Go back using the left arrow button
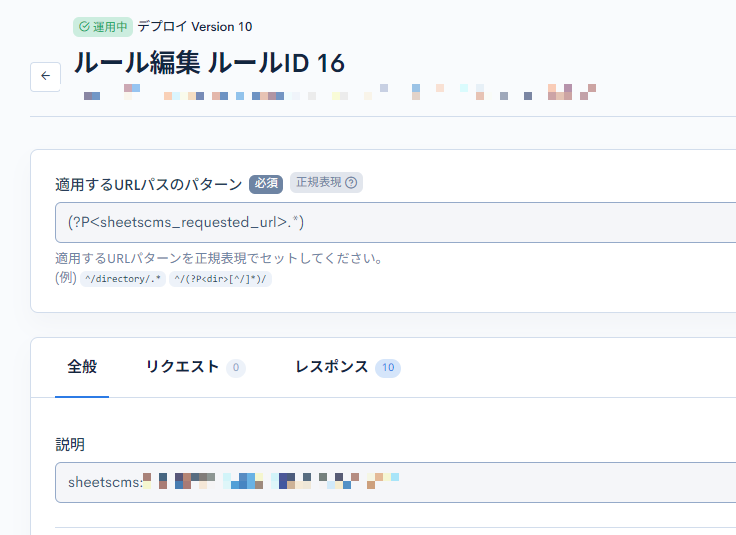This screenshot has width=736, height=535. point(46,76)
